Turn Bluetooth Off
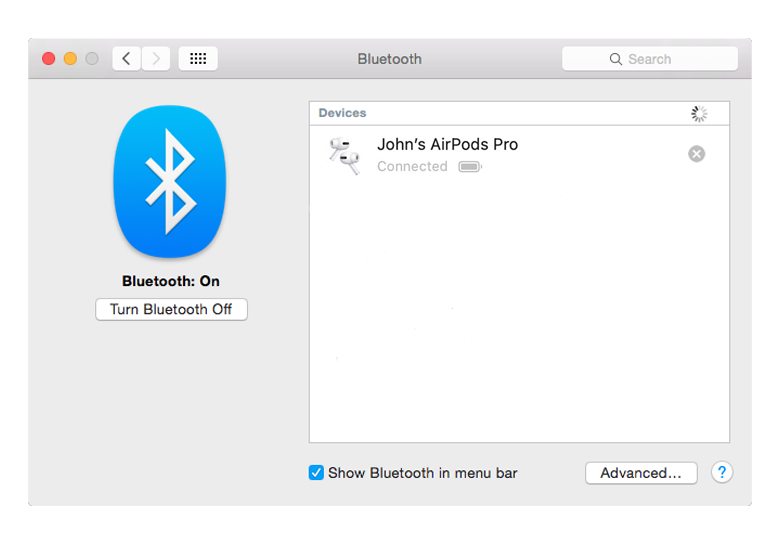 click(171, 310)
